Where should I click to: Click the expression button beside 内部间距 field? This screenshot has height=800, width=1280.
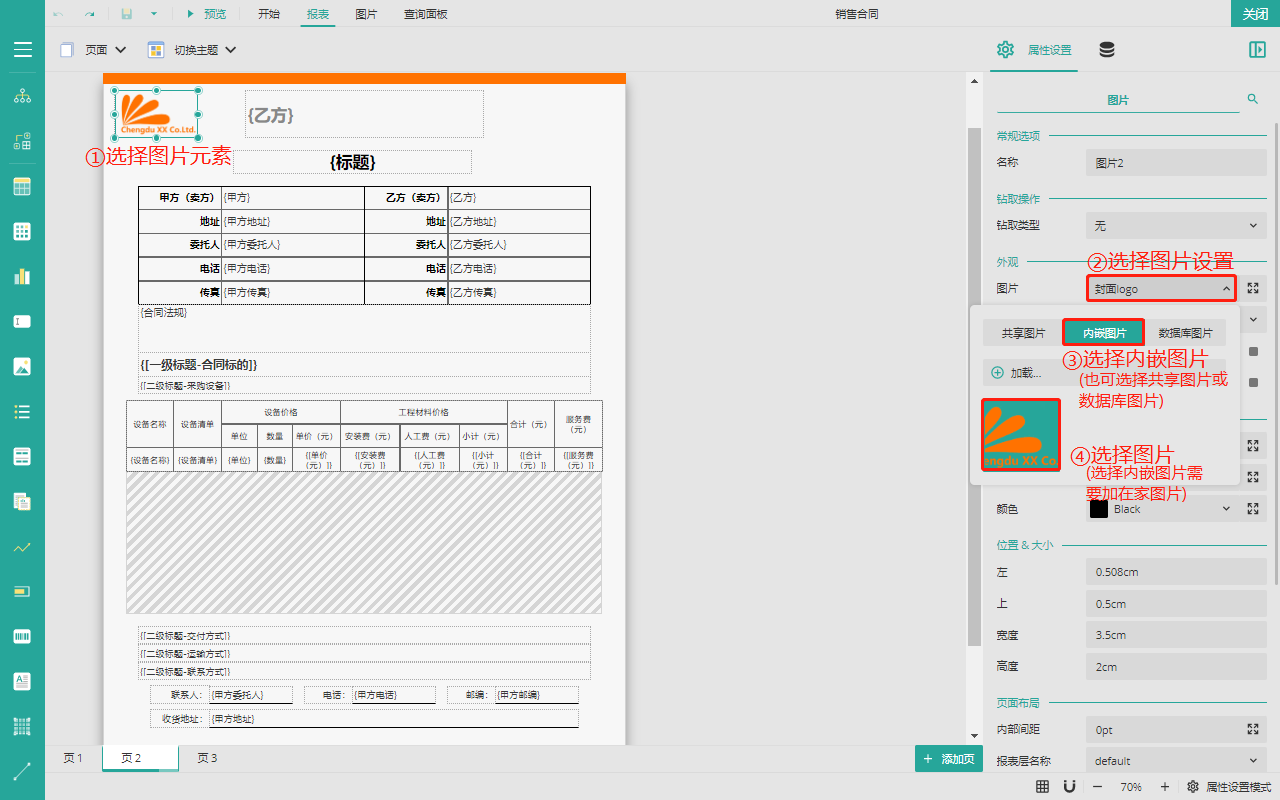[1252, 730]
